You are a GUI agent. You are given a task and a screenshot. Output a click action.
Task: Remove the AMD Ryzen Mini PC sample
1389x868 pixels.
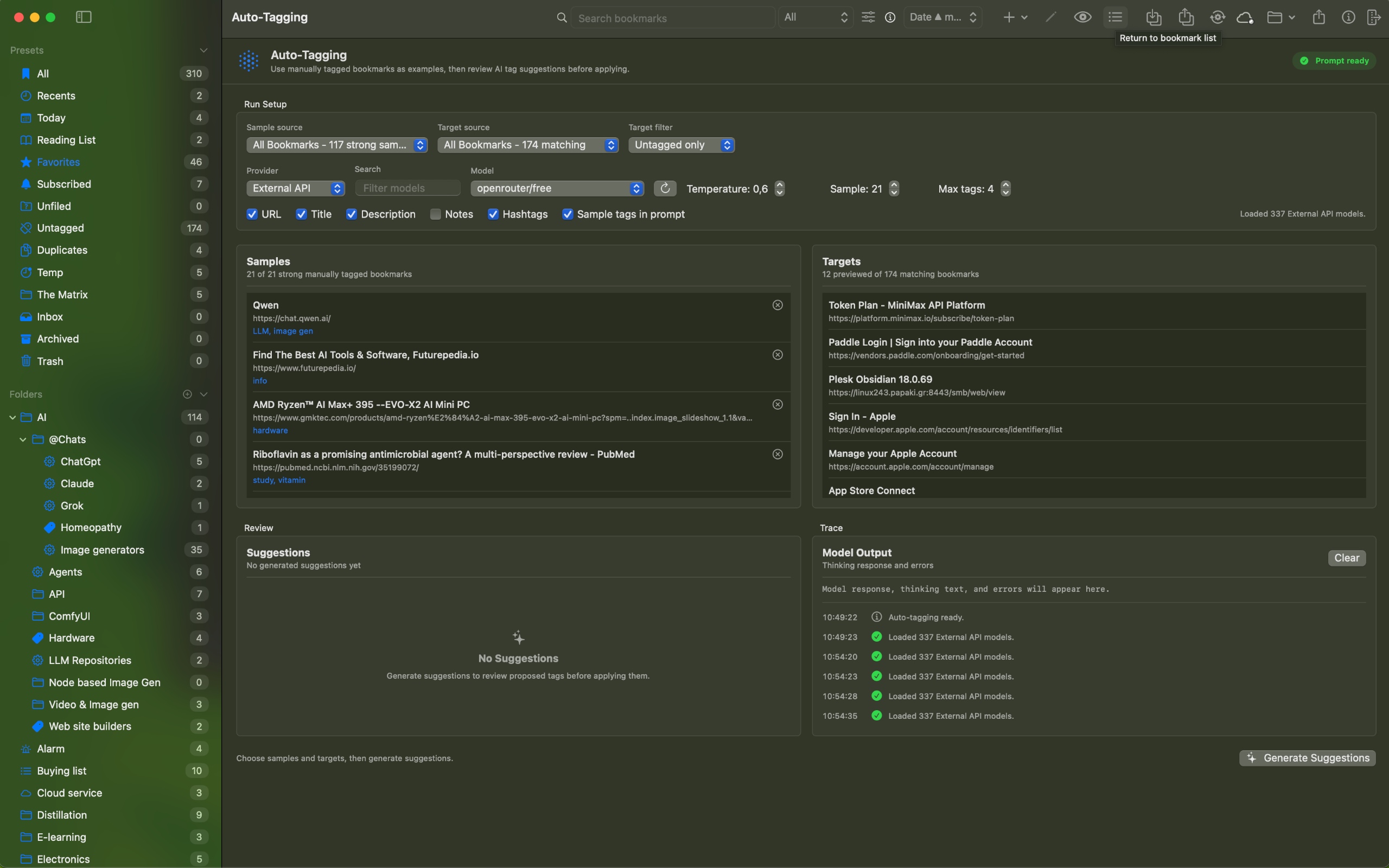(777, 404)
